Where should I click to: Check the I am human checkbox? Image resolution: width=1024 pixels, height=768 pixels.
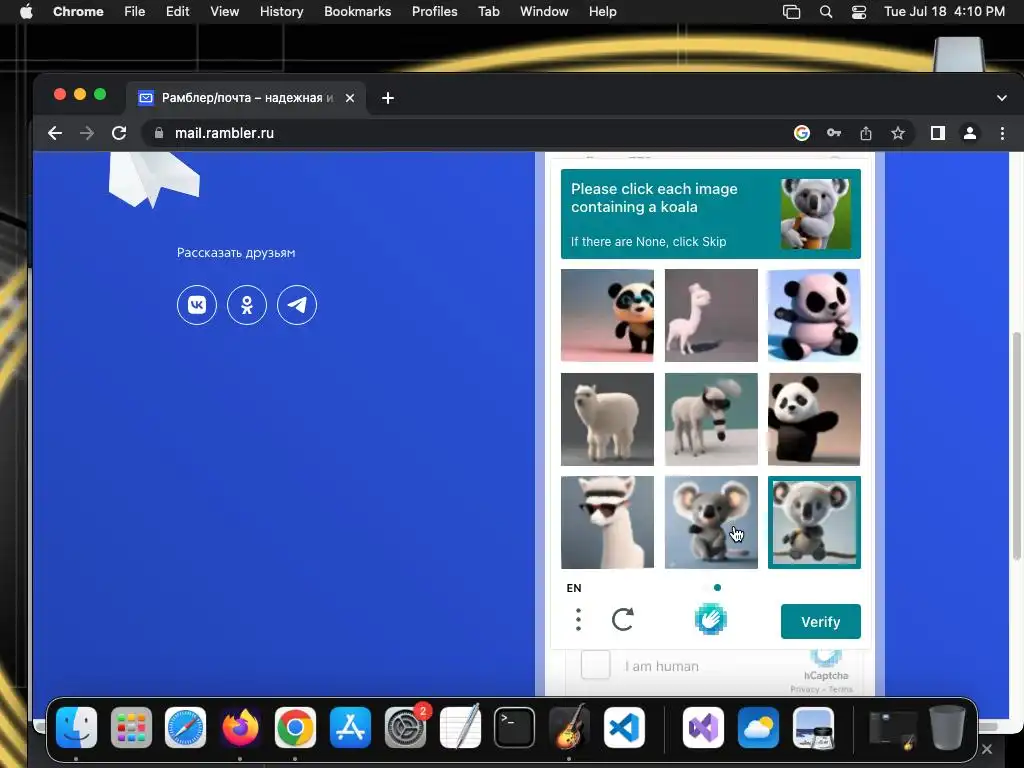click(595, 665)
